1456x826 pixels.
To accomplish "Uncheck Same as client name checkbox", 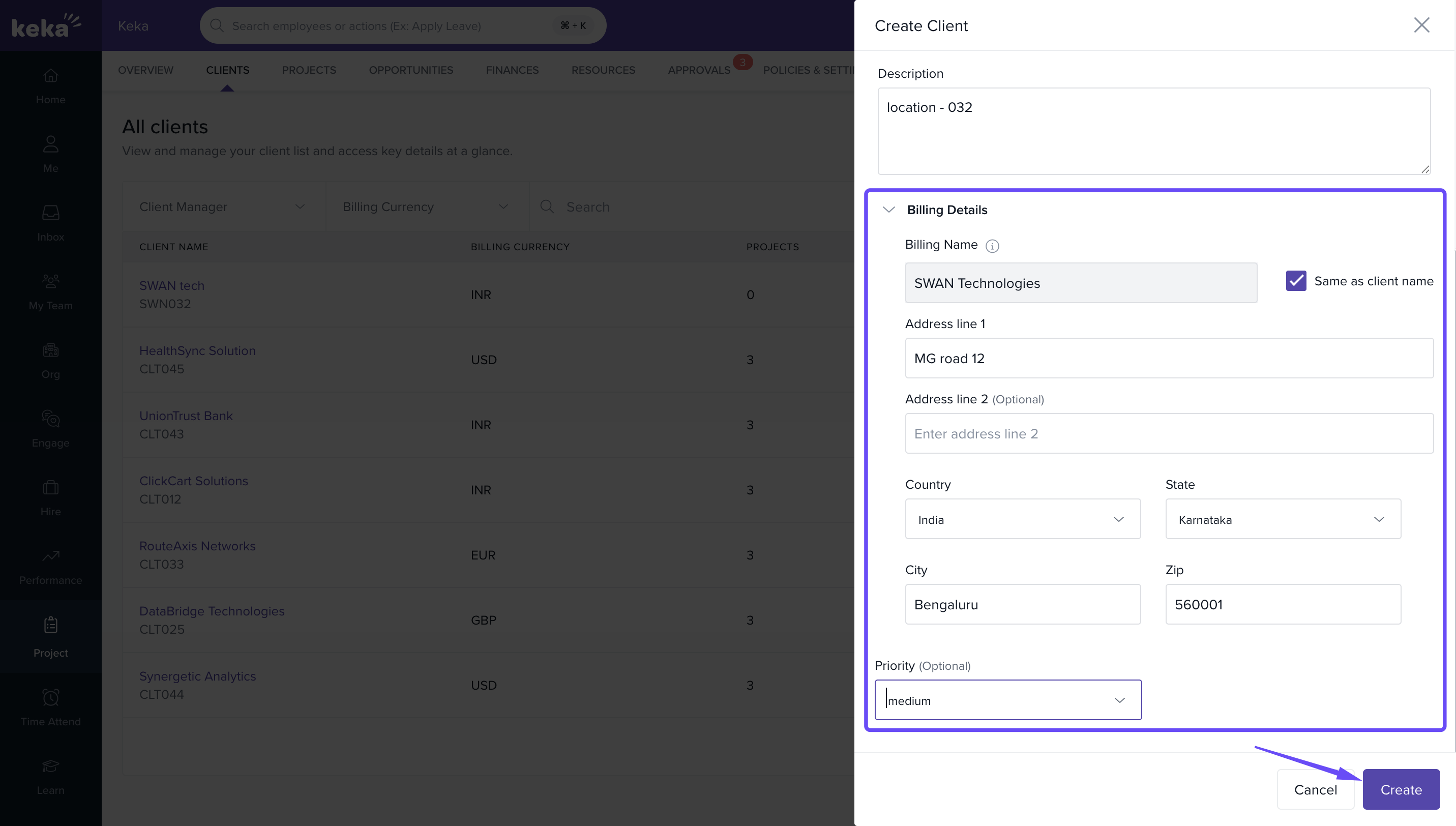I will coord(1295,281).
